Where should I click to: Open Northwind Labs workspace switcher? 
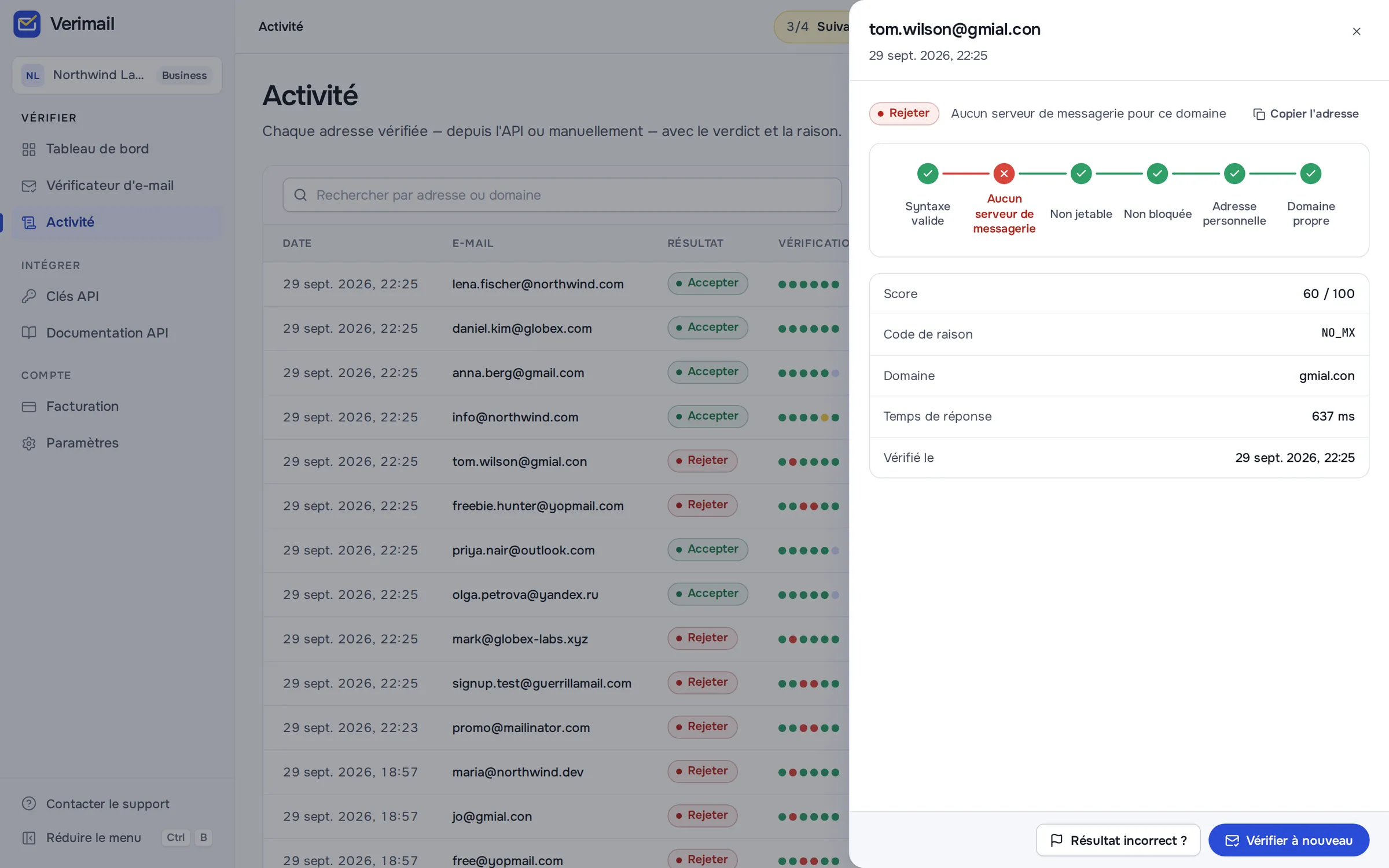(117, 75)
